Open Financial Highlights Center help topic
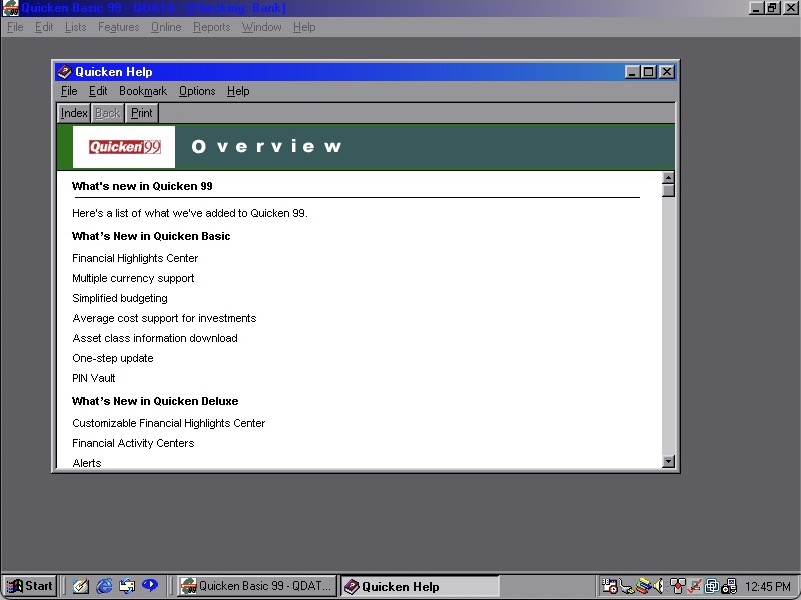Screen dimensions: 801x600 click(135, 258)
